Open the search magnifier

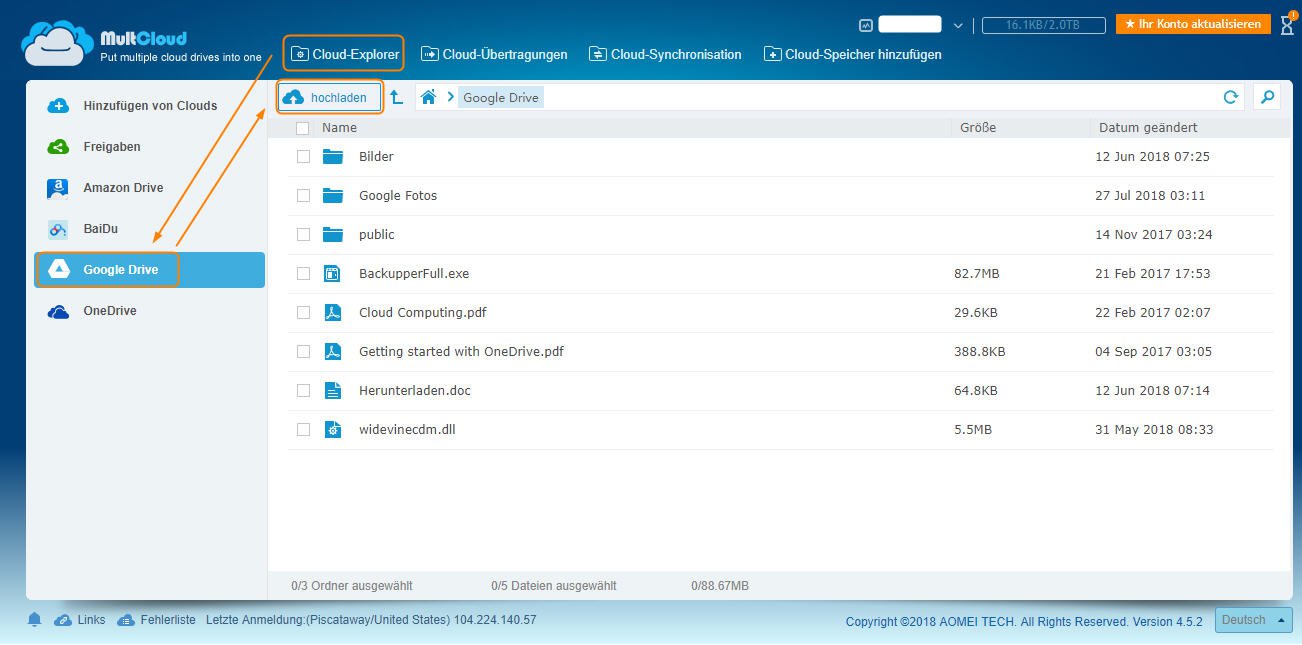click(1267, 97)
